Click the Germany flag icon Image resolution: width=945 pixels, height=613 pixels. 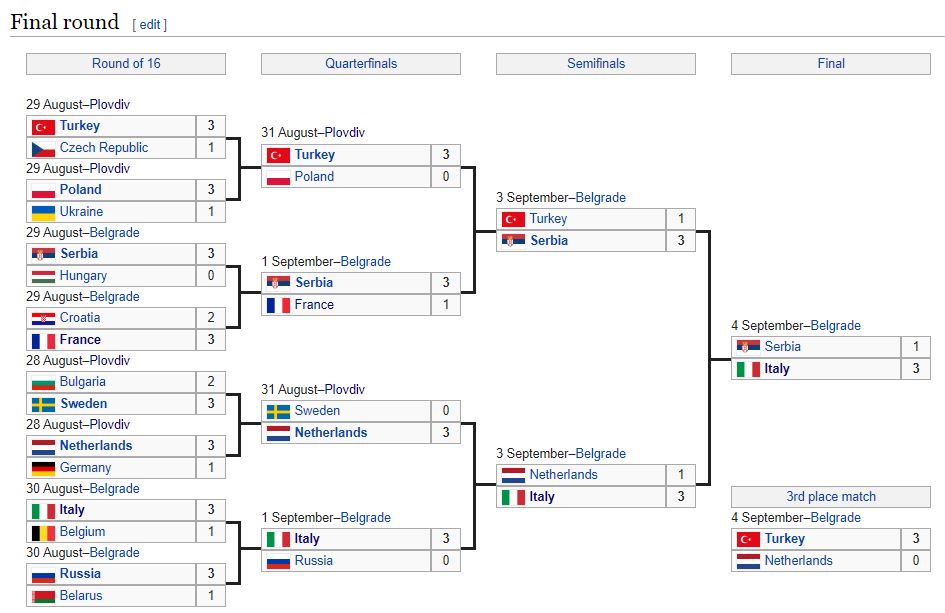[43, 468]
